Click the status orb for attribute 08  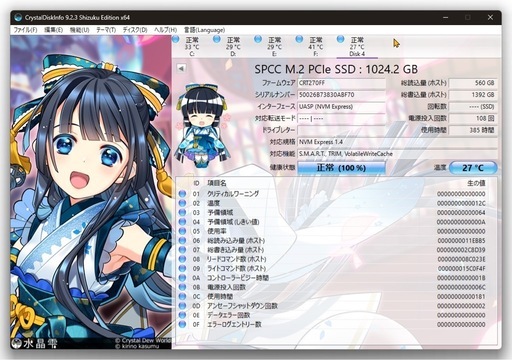pyautogui.click(x=182, y=259)
